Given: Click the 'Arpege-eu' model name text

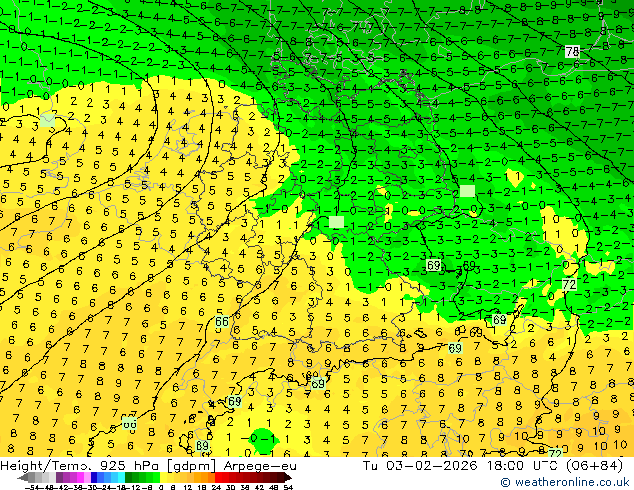Looking at the screenshot, I should [x=260, y=466].
